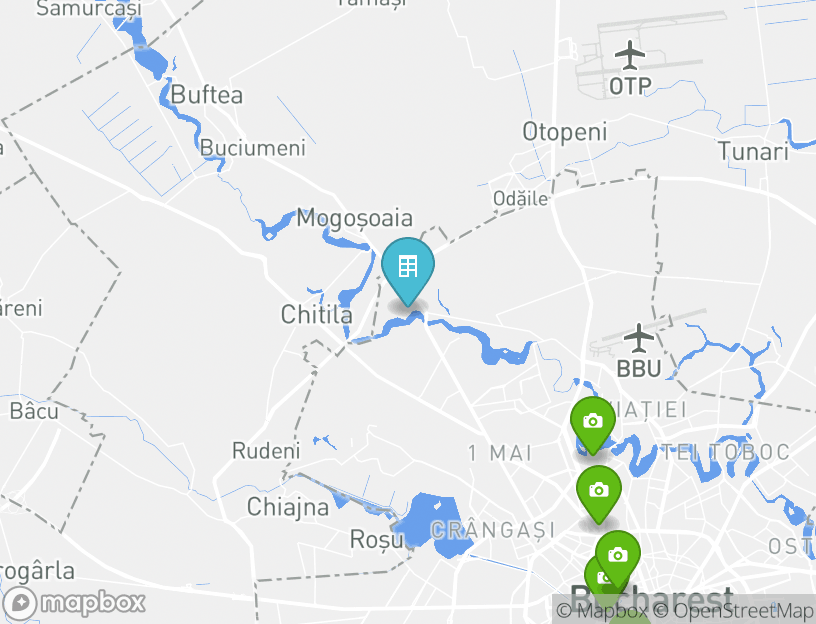Screen dimensions: 816x624
Task: Open the Mapbox logo link
Action: pos(74,604)
